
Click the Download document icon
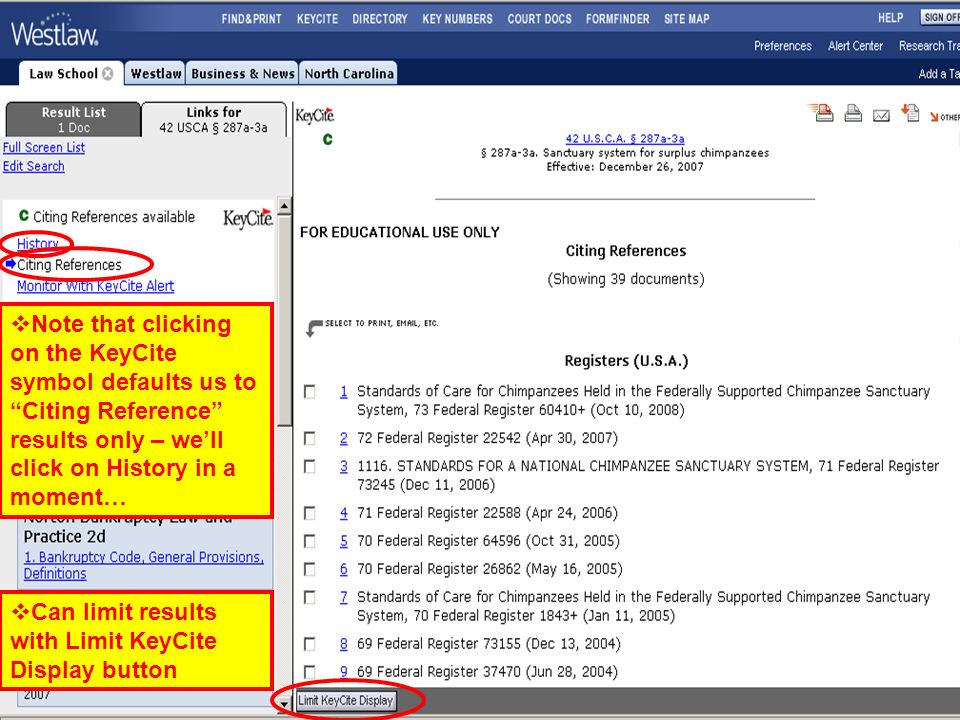[x=910, y=113]
